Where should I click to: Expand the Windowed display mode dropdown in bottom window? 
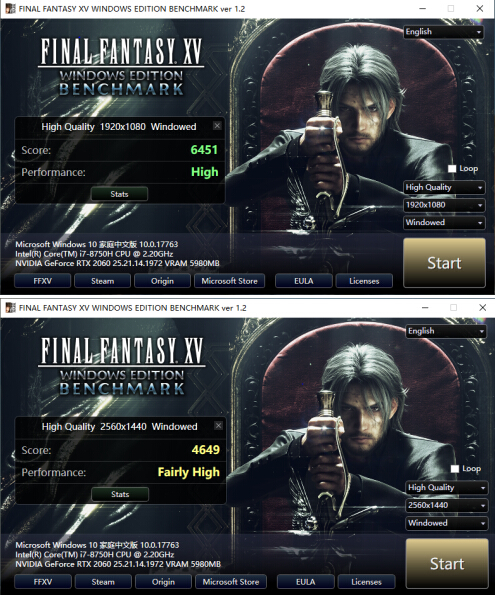[446, 523]
